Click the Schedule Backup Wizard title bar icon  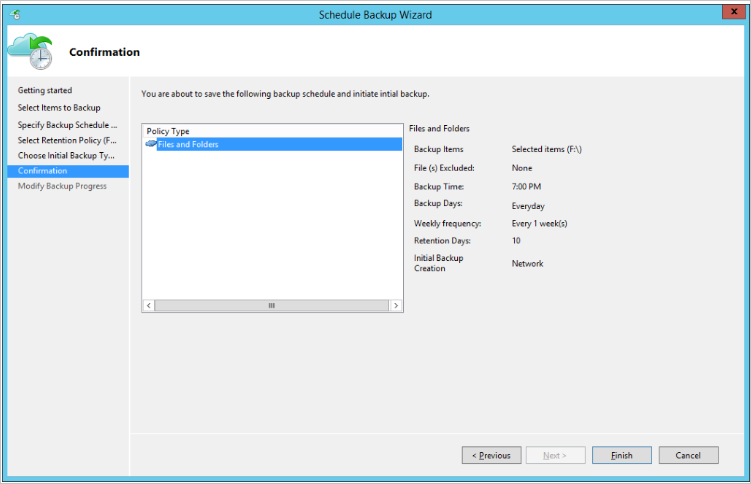pyautogui.click(x=15, y=15)
